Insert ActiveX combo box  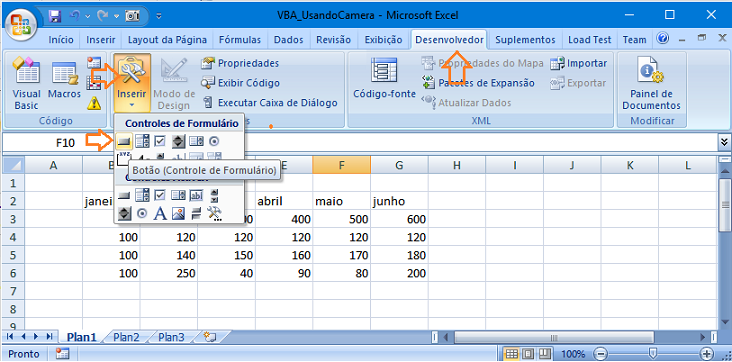142,195
